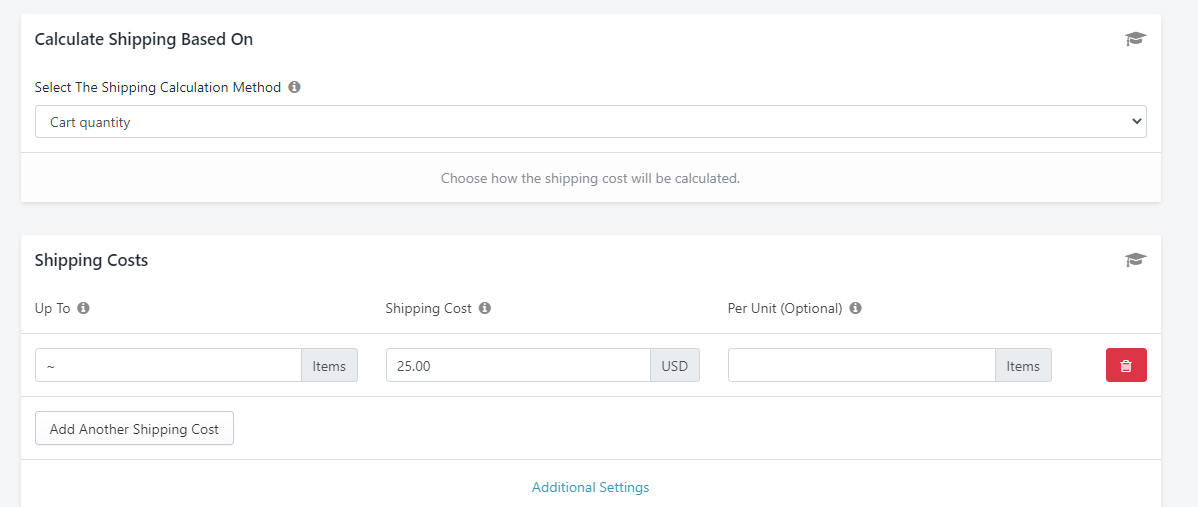Image resolution: width=1198 pixels, height=507 pixels.
Task: Select the empty Per Unit input field
Action: tap(861, 366)
